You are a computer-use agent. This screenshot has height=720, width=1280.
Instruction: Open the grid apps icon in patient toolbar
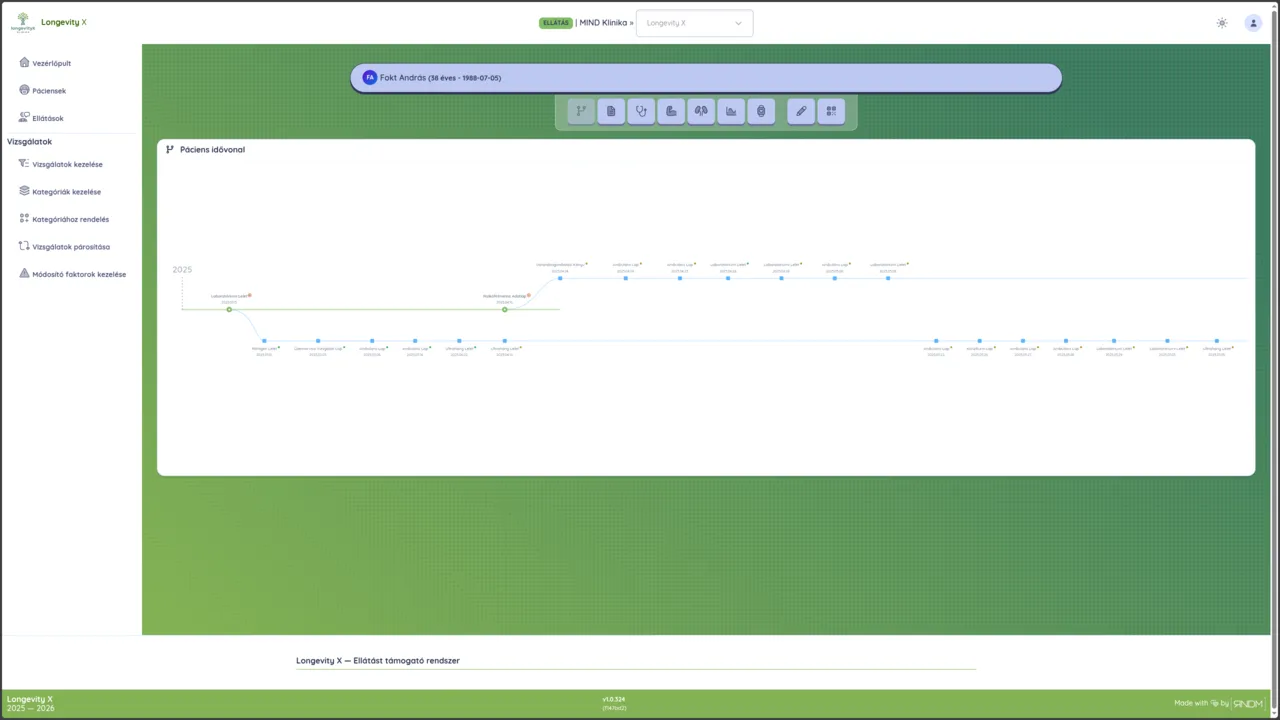pyautogui.click(x=831, y=111)
